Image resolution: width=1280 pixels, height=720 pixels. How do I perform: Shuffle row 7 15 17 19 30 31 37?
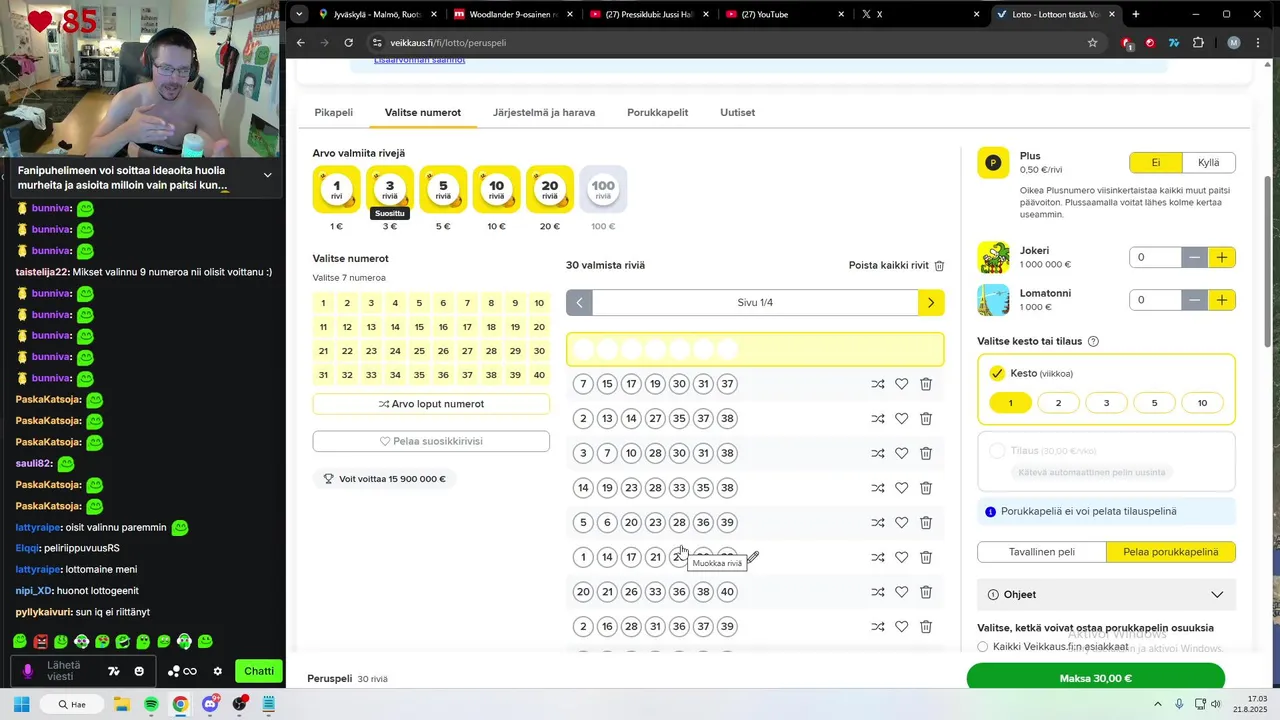coord(877,384)
